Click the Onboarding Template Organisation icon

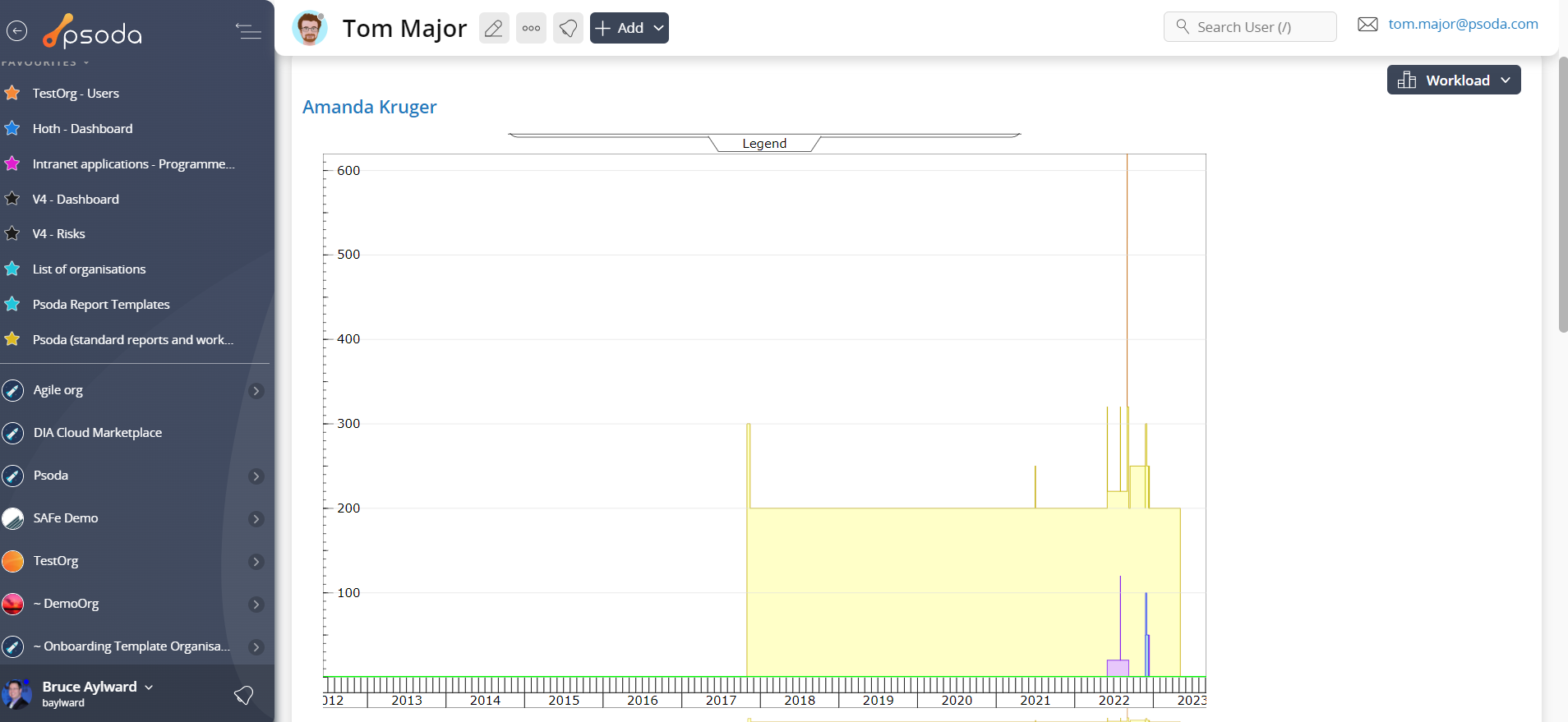pos(13,646)
